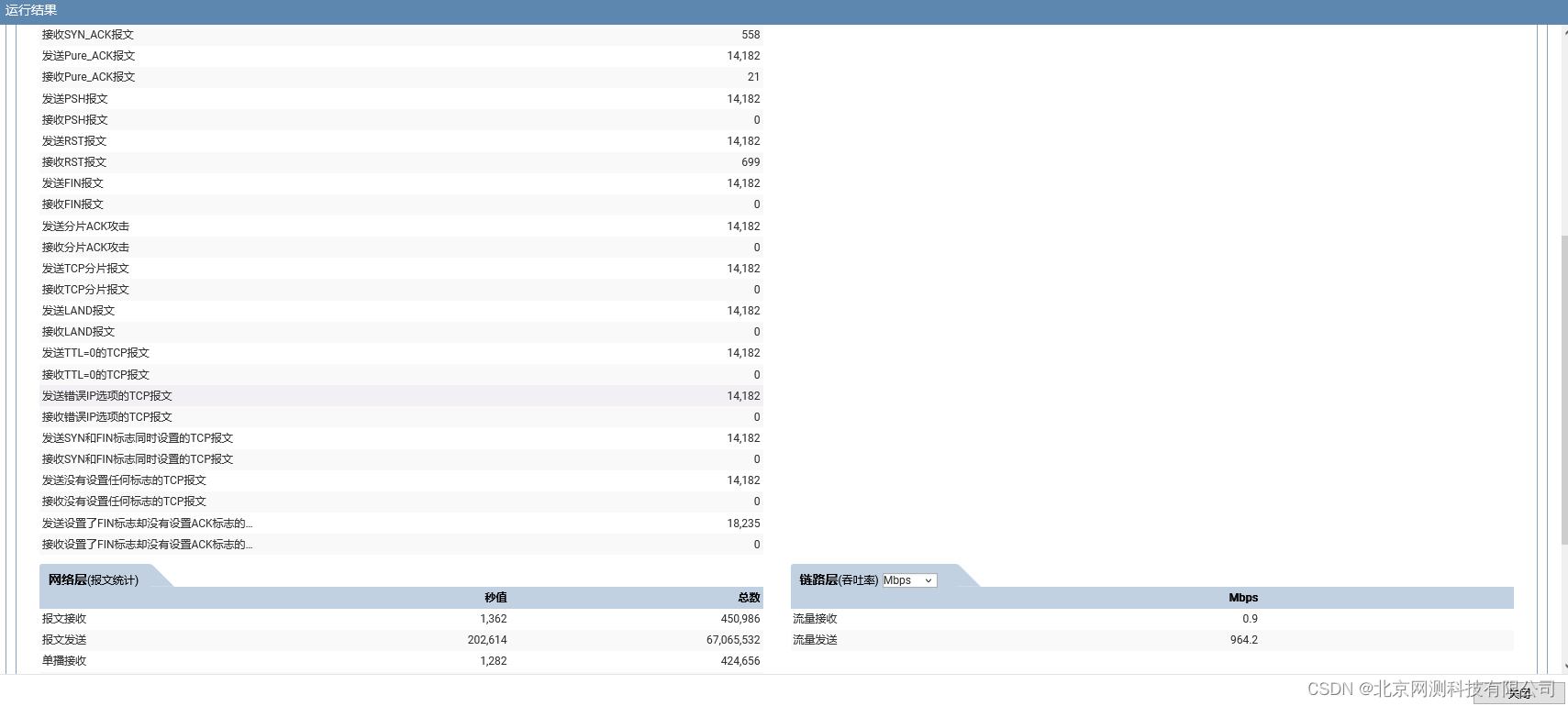Select the 发送分片ACK攻击 row label

pos(85,226)
